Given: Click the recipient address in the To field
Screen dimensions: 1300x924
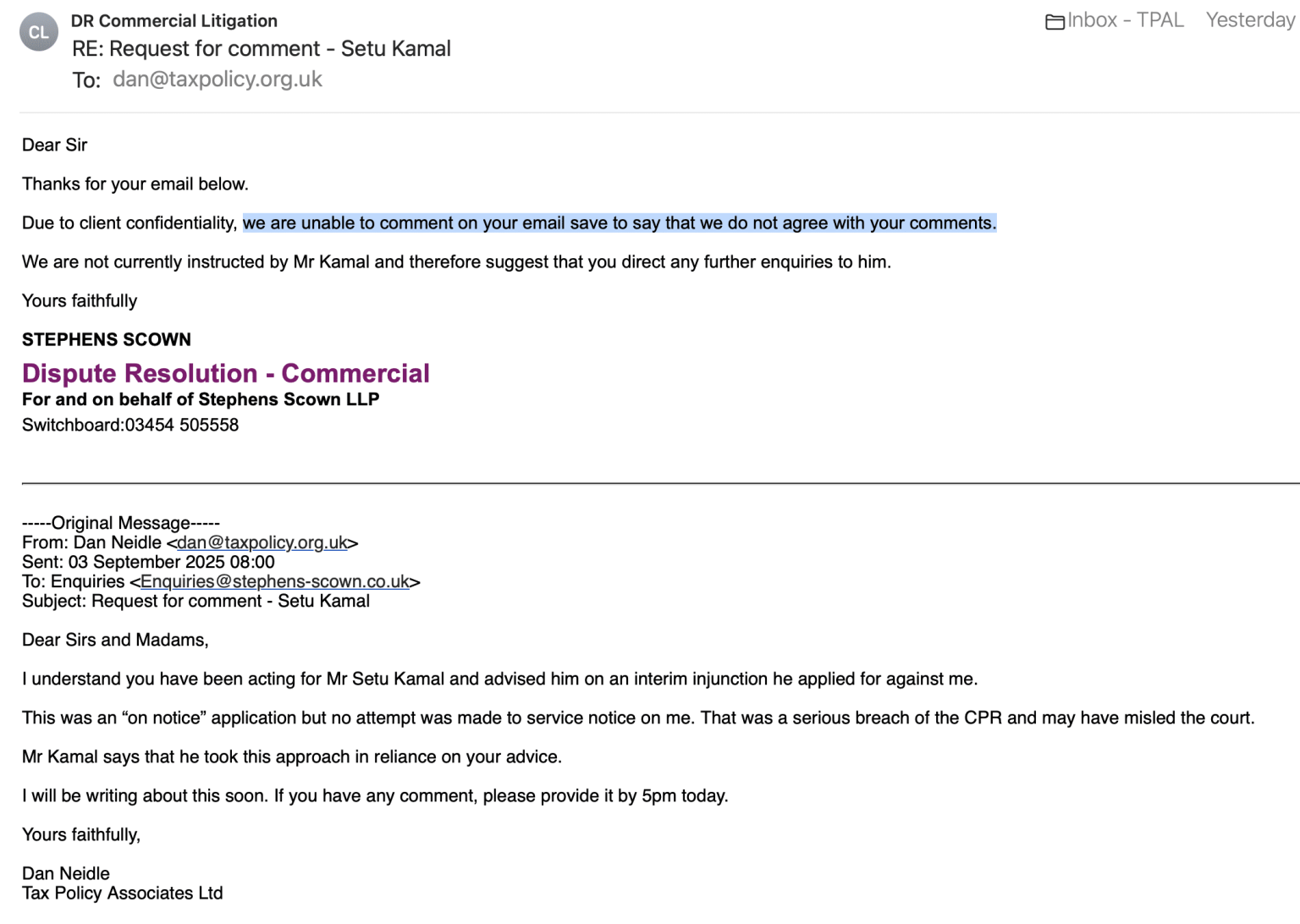Looking at the screenshot, I should [218, 80].
